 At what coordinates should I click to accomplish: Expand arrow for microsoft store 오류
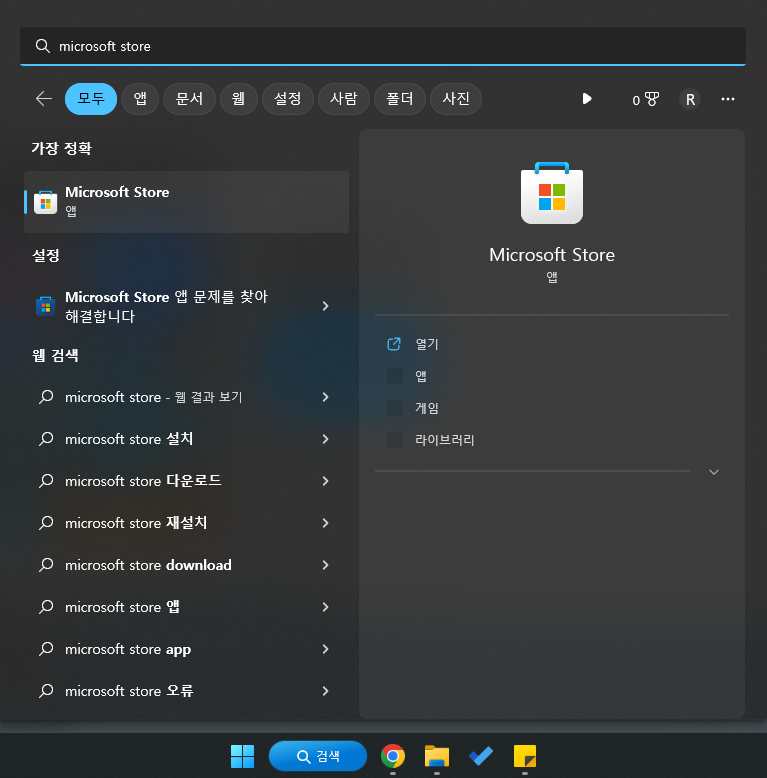coord(325,691)
